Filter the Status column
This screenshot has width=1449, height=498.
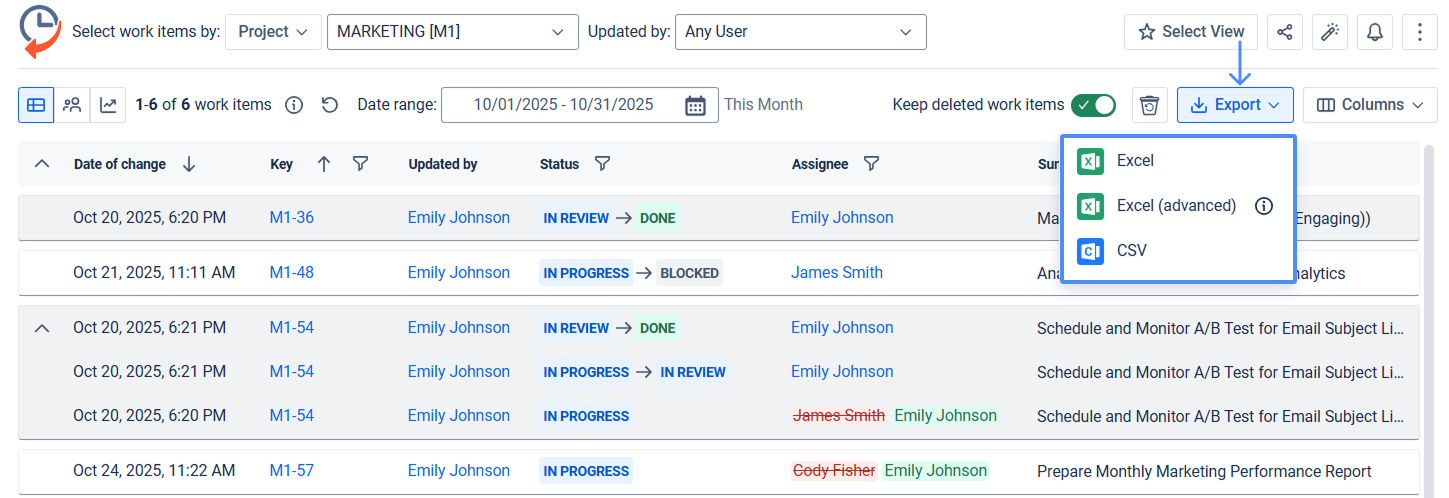603,164
